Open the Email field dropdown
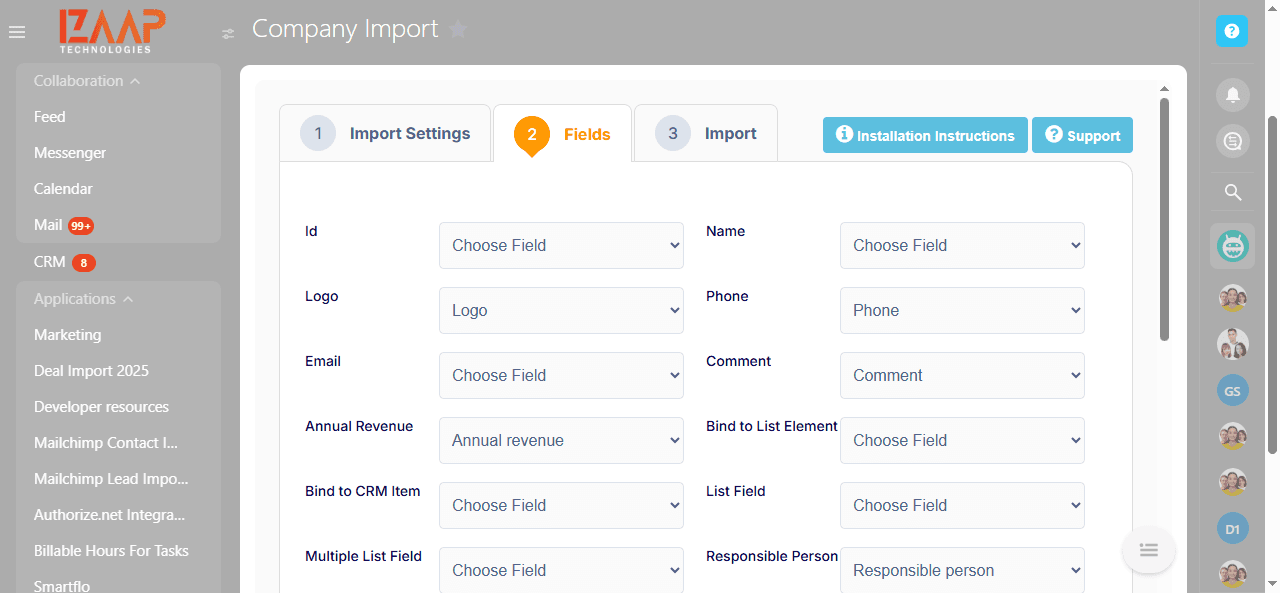The image size is (1280, 593). [561, 375]
